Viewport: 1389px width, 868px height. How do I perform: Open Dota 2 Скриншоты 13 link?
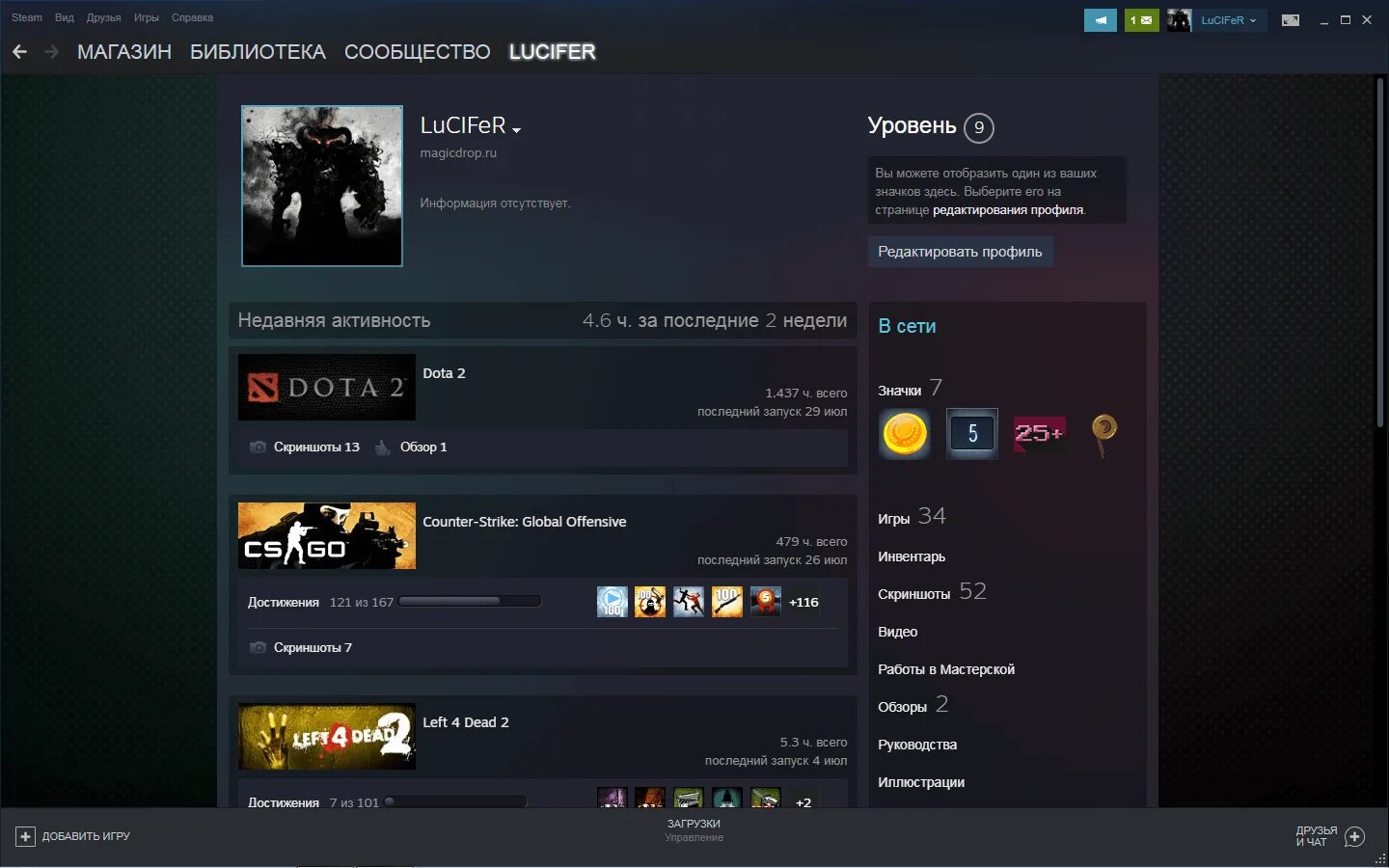click(316, 447)
